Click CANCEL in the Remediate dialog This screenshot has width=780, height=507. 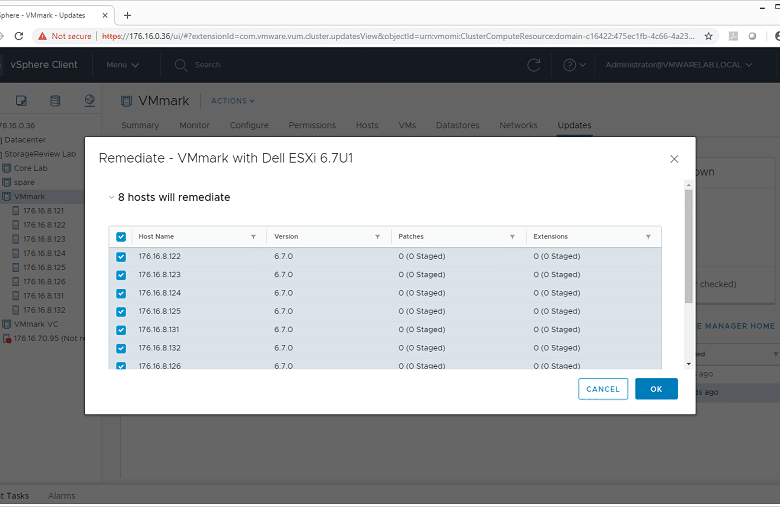pyautogui.click(x=603, y=389)
